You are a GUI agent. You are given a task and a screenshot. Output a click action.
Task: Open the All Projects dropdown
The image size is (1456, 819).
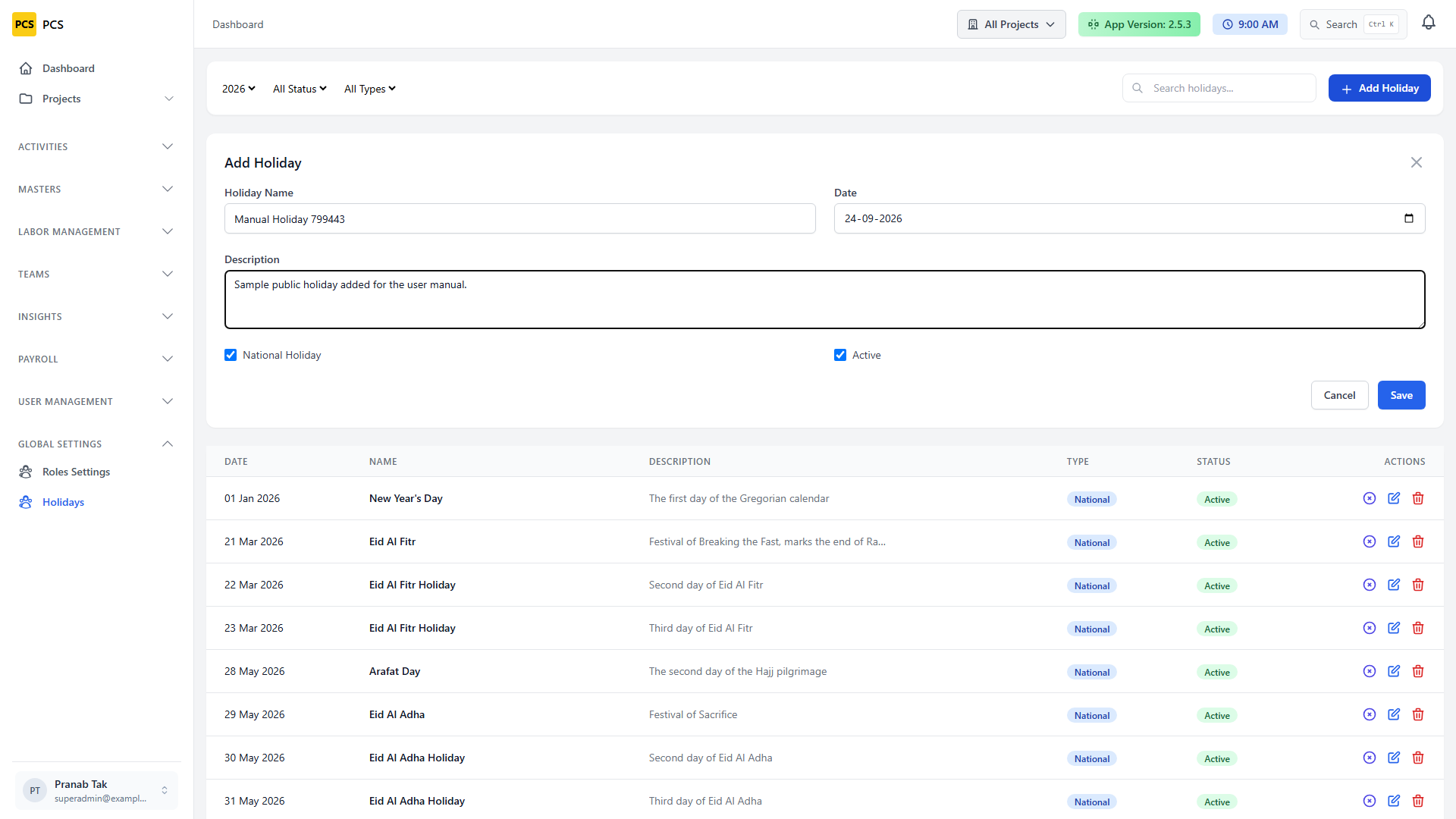point(1011,24)
